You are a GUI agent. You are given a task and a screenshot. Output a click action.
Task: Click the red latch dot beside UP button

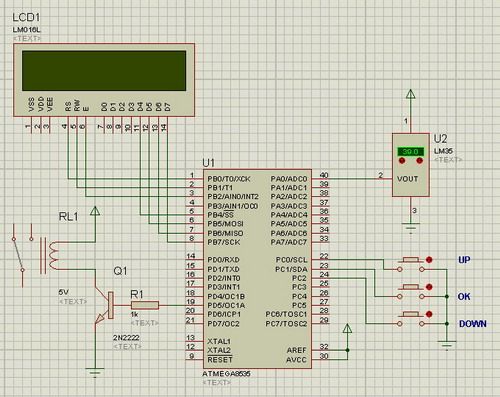[429, 260]
